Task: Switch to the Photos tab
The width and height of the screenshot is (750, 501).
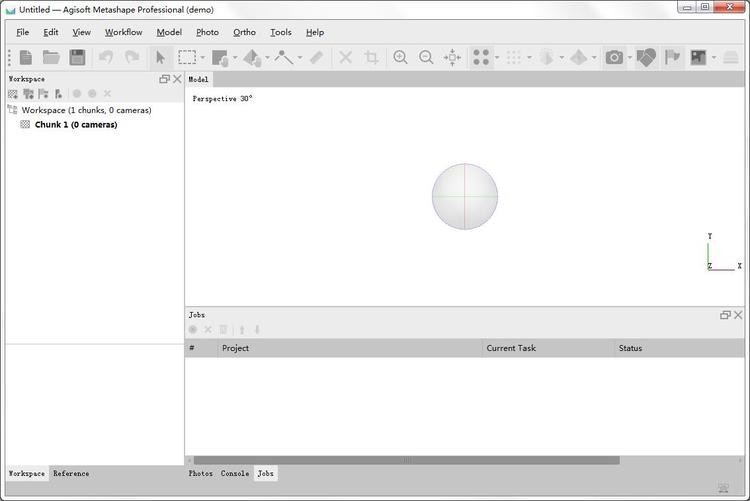Action: tap(200, 473)
